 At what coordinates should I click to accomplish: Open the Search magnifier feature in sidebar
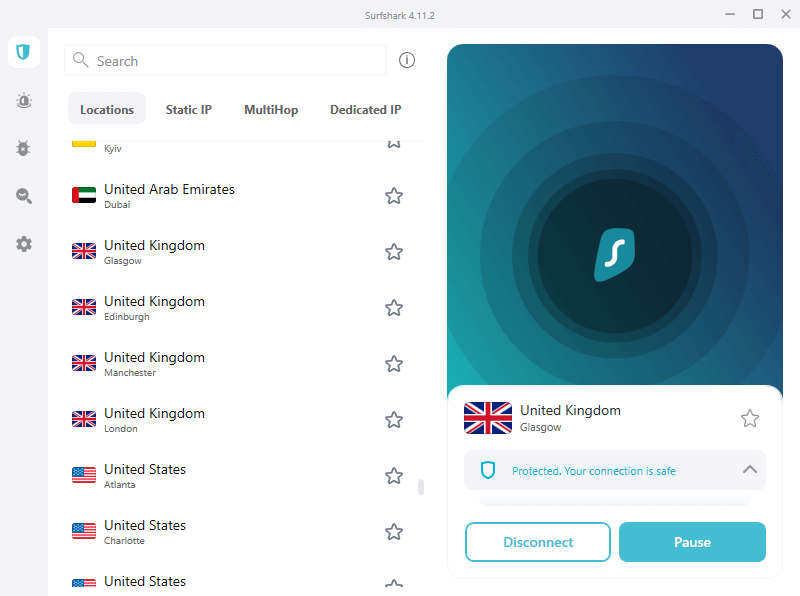point(23,196)
